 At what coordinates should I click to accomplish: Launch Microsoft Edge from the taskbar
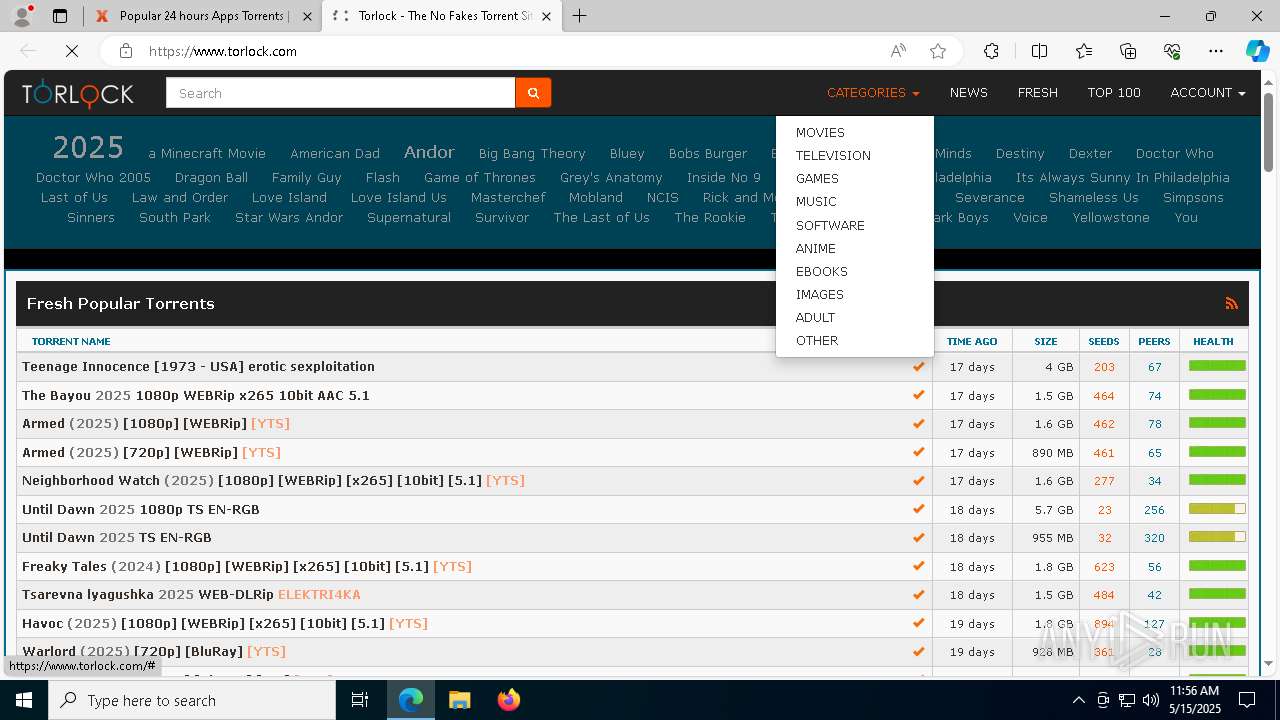[411, 700]
